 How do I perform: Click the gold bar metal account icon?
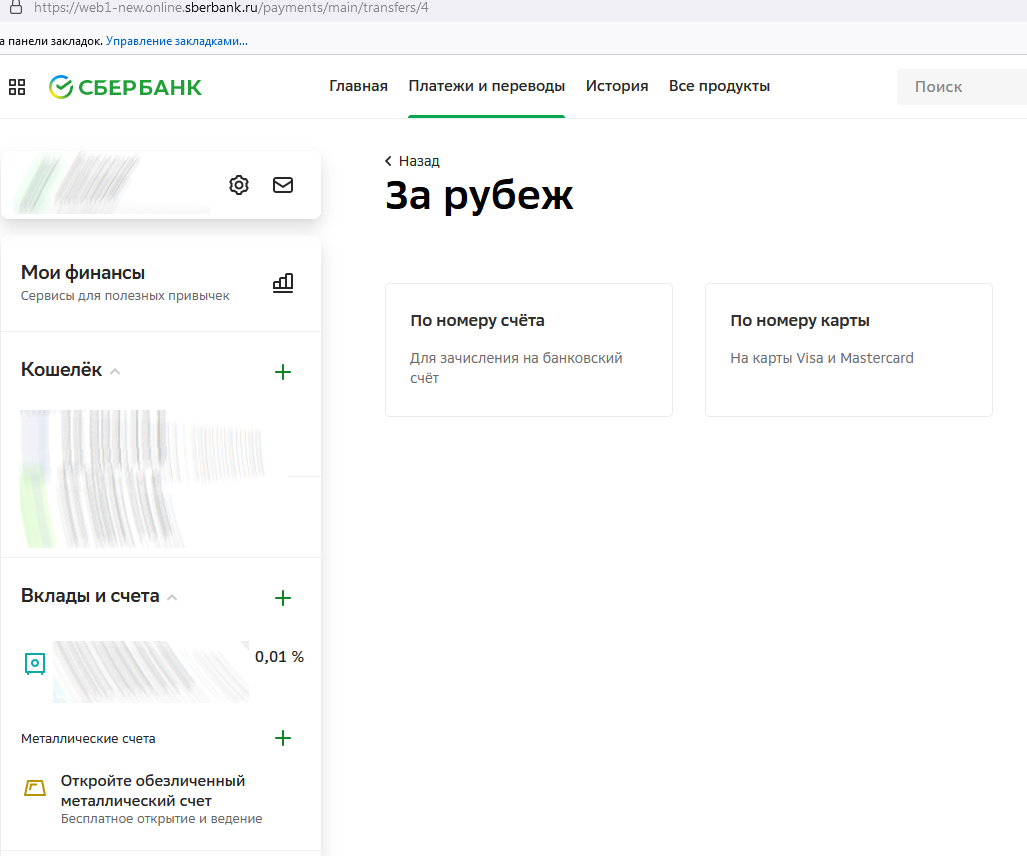(x=35, y=788)
